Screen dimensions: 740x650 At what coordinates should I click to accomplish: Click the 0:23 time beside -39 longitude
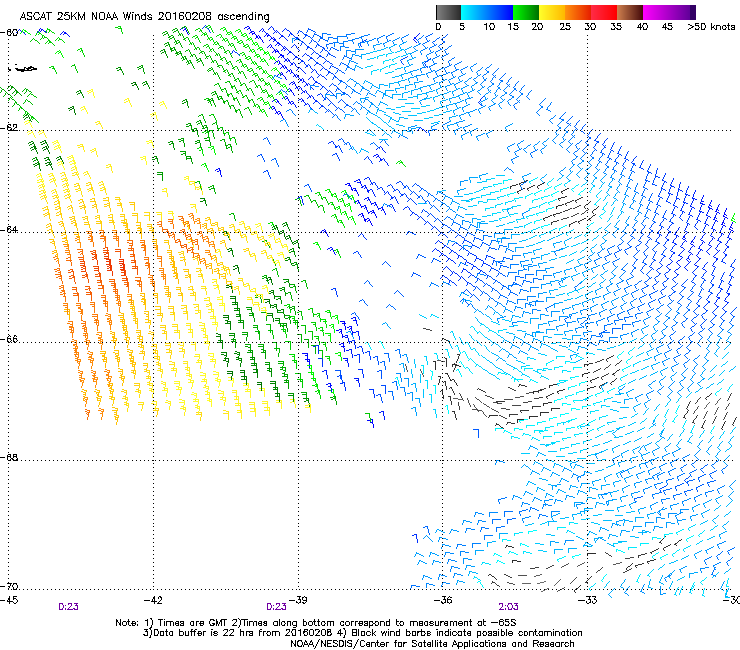click(x=276, y=607)
